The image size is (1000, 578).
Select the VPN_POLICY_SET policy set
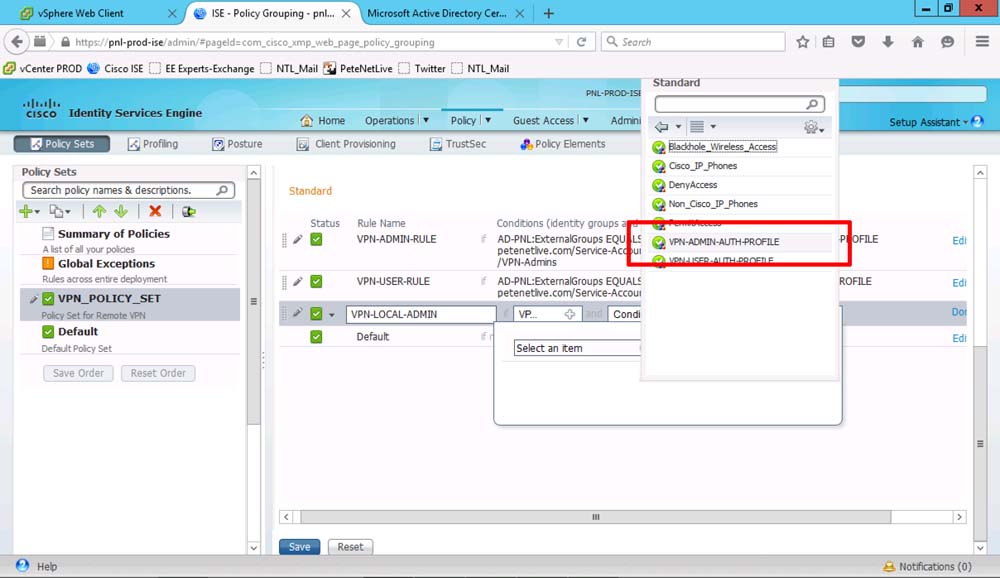point(130,305)
